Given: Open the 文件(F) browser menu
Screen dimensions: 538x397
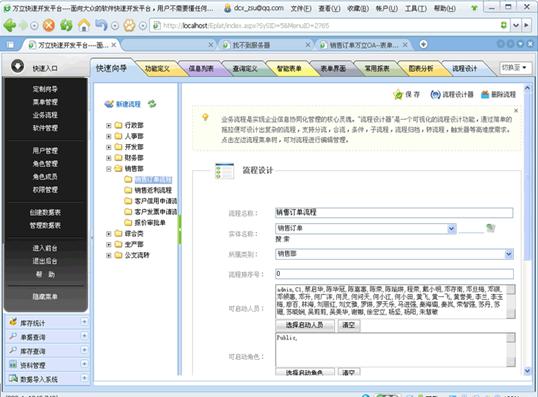Looking at the screenshot, I should (x=301, y=8).
